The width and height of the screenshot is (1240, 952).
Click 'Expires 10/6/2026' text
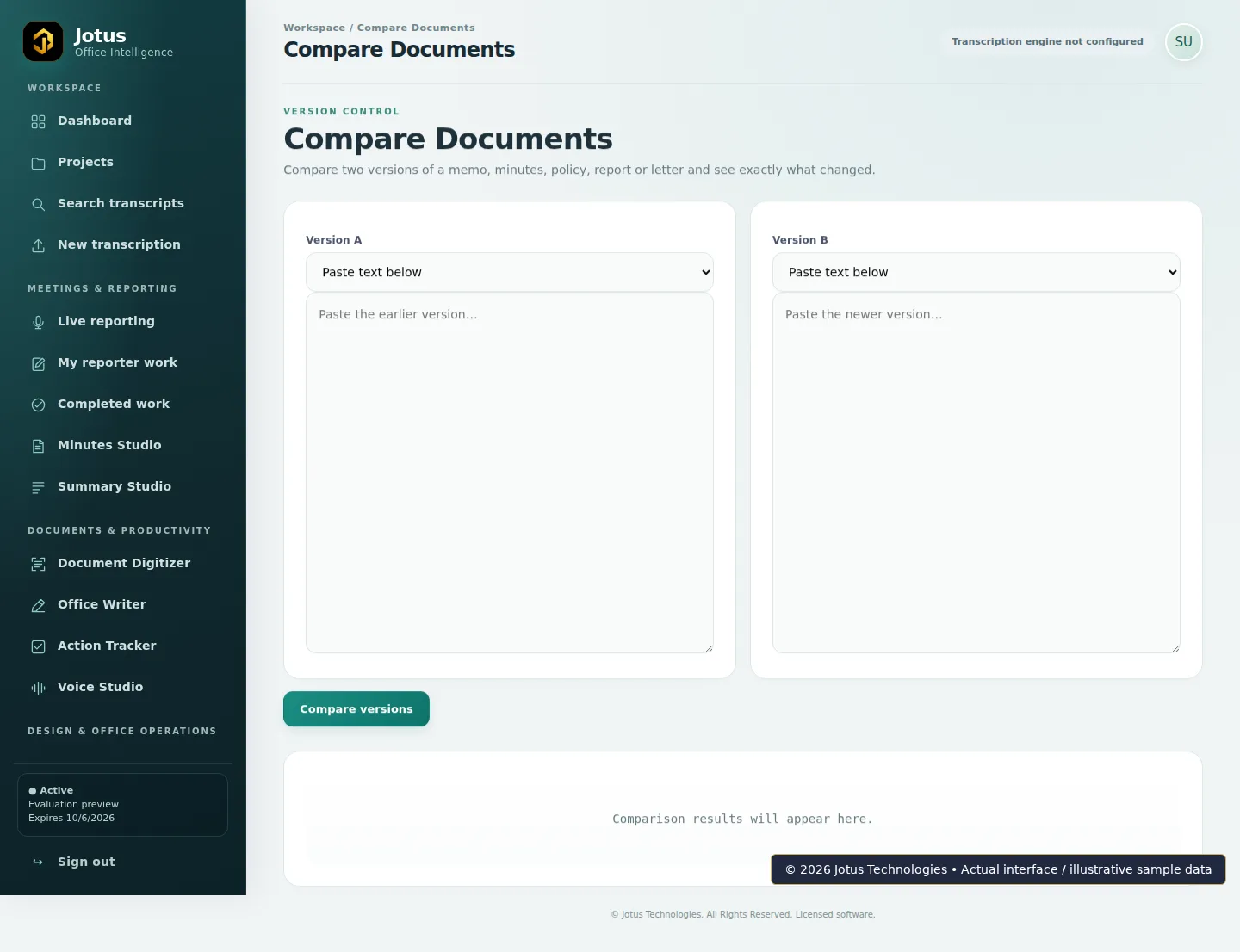click(71, 818)
